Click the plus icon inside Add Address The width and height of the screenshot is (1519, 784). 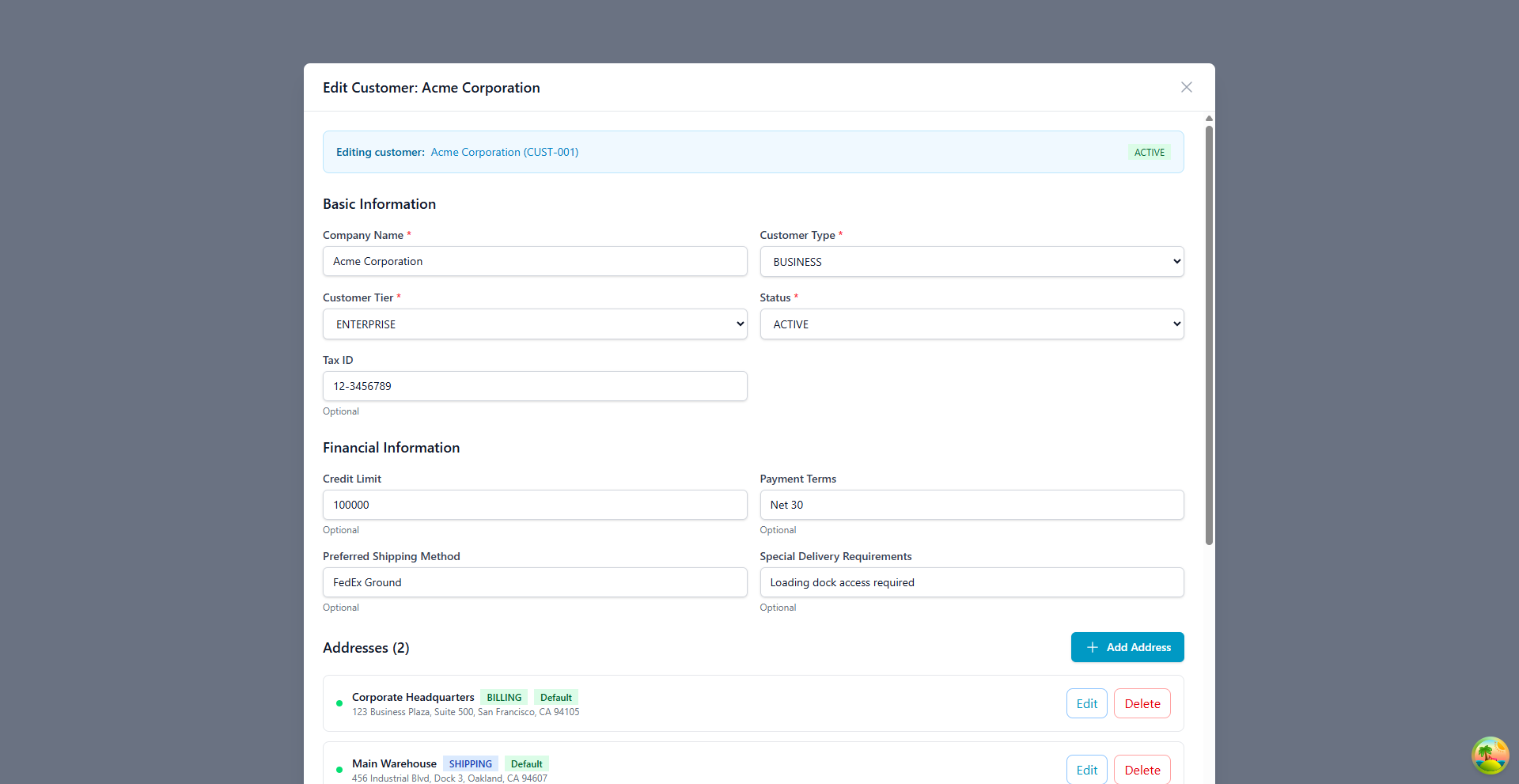(1093, 647)
